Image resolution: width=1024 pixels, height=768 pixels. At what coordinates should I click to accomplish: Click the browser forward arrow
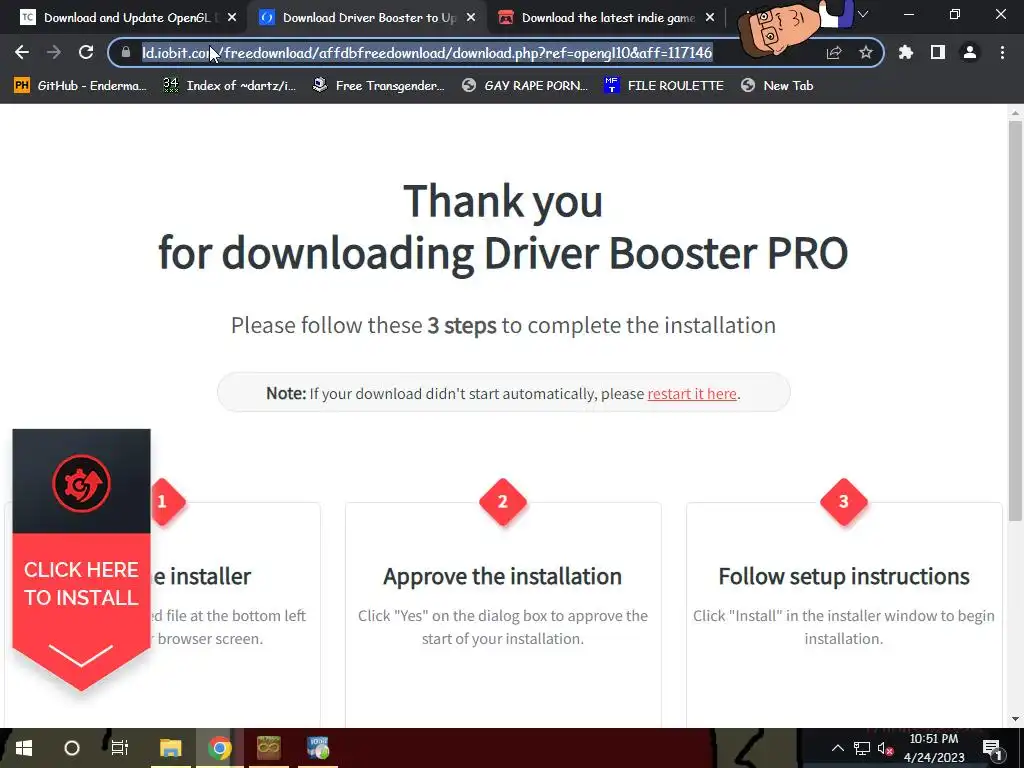54,52
